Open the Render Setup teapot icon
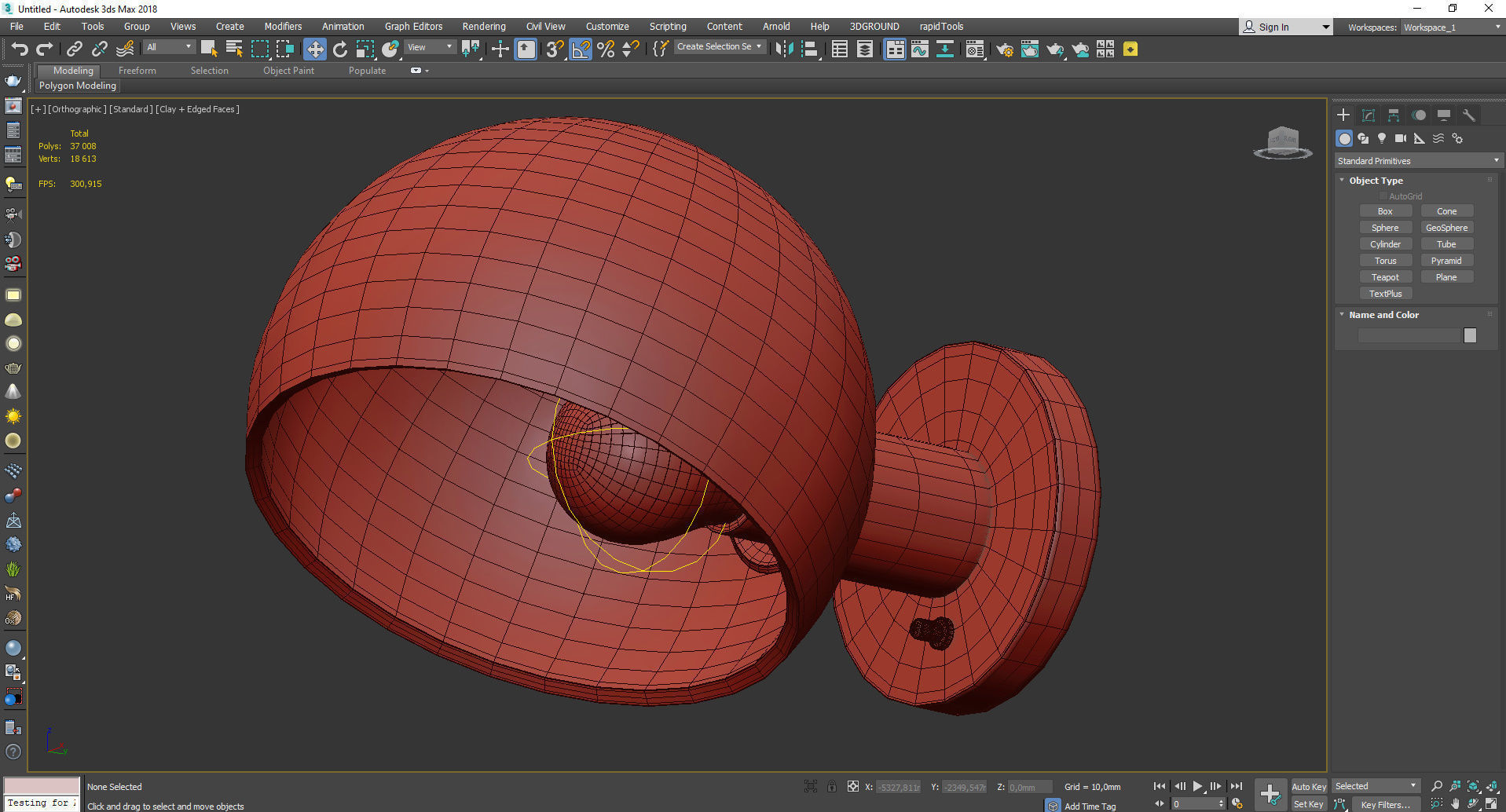The image size is (1506, 812). click(1004, 49)
